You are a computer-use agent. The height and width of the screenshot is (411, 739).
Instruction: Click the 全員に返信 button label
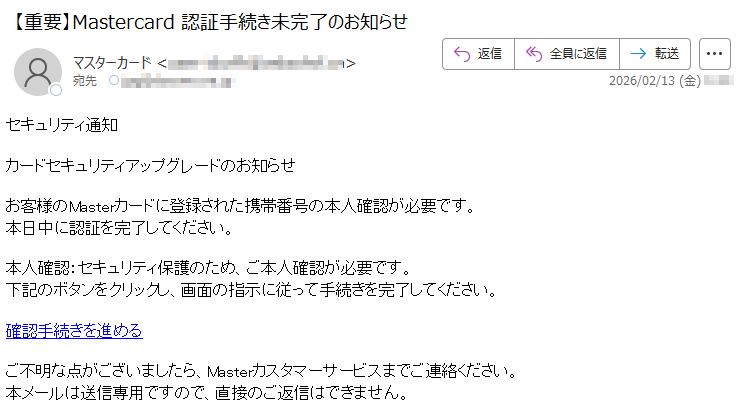pyautogui.click(x=578, y=54)
